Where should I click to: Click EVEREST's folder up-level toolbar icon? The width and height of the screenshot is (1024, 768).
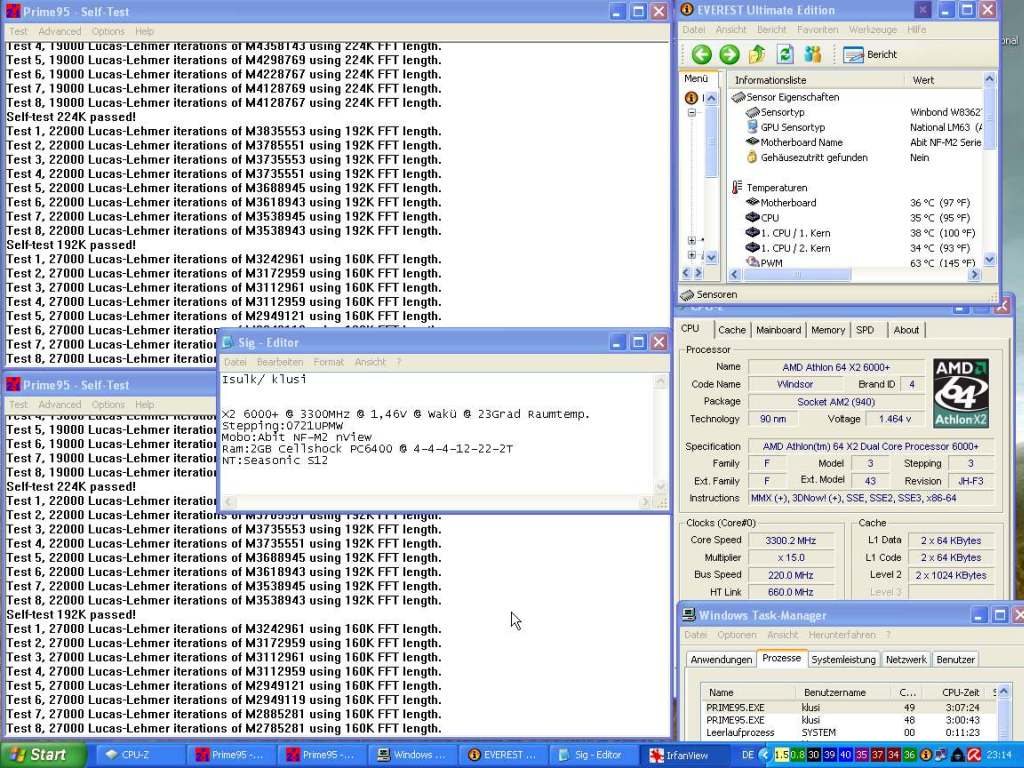[758, 55]
